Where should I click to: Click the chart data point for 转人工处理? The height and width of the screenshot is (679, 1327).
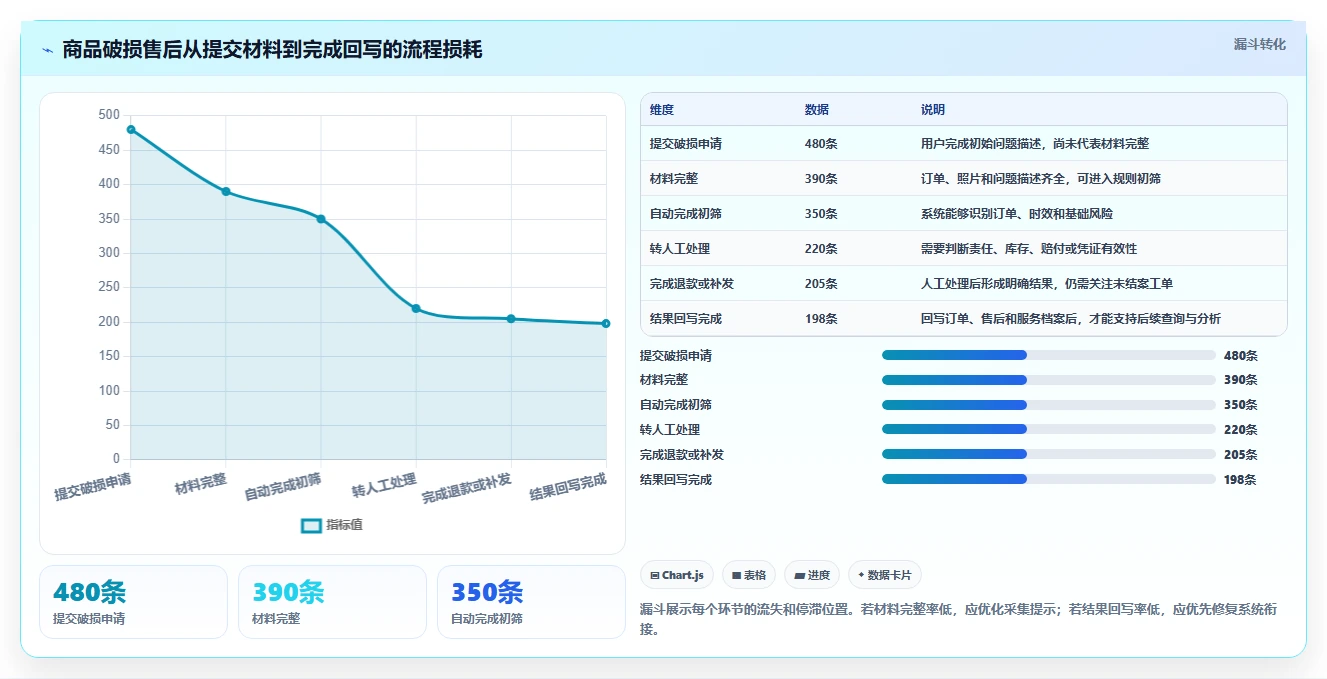416,308
